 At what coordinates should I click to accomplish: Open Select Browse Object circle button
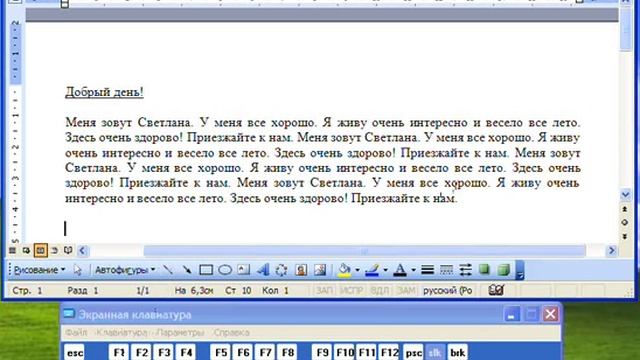[625, 223]
